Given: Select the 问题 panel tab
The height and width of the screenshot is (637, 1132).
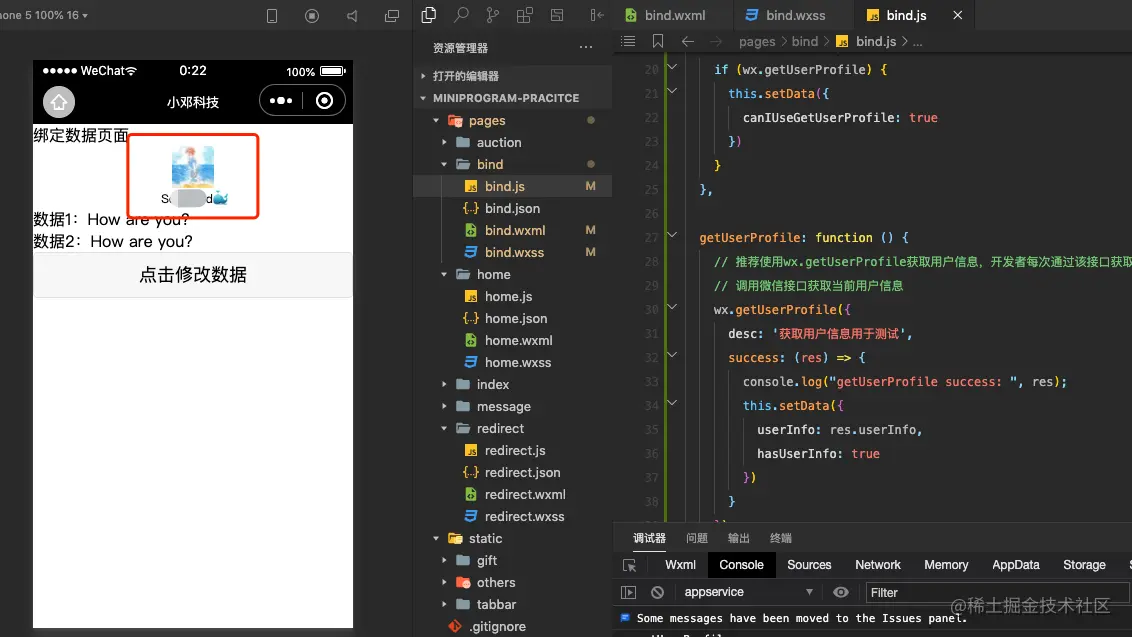Looking at the screenshot, I should (697, 538).
